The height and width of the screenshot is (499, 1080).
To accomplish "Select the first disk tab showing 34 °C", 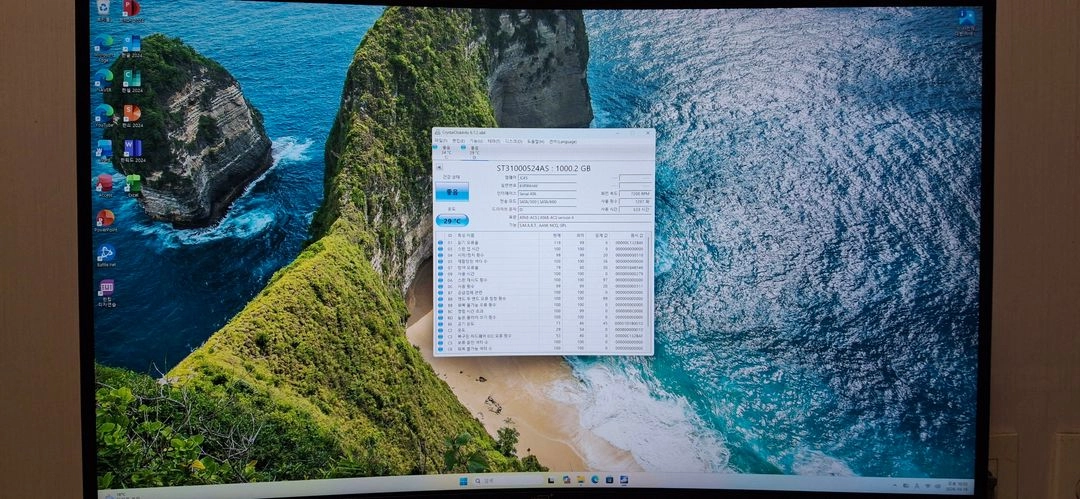I will (444, 152).
